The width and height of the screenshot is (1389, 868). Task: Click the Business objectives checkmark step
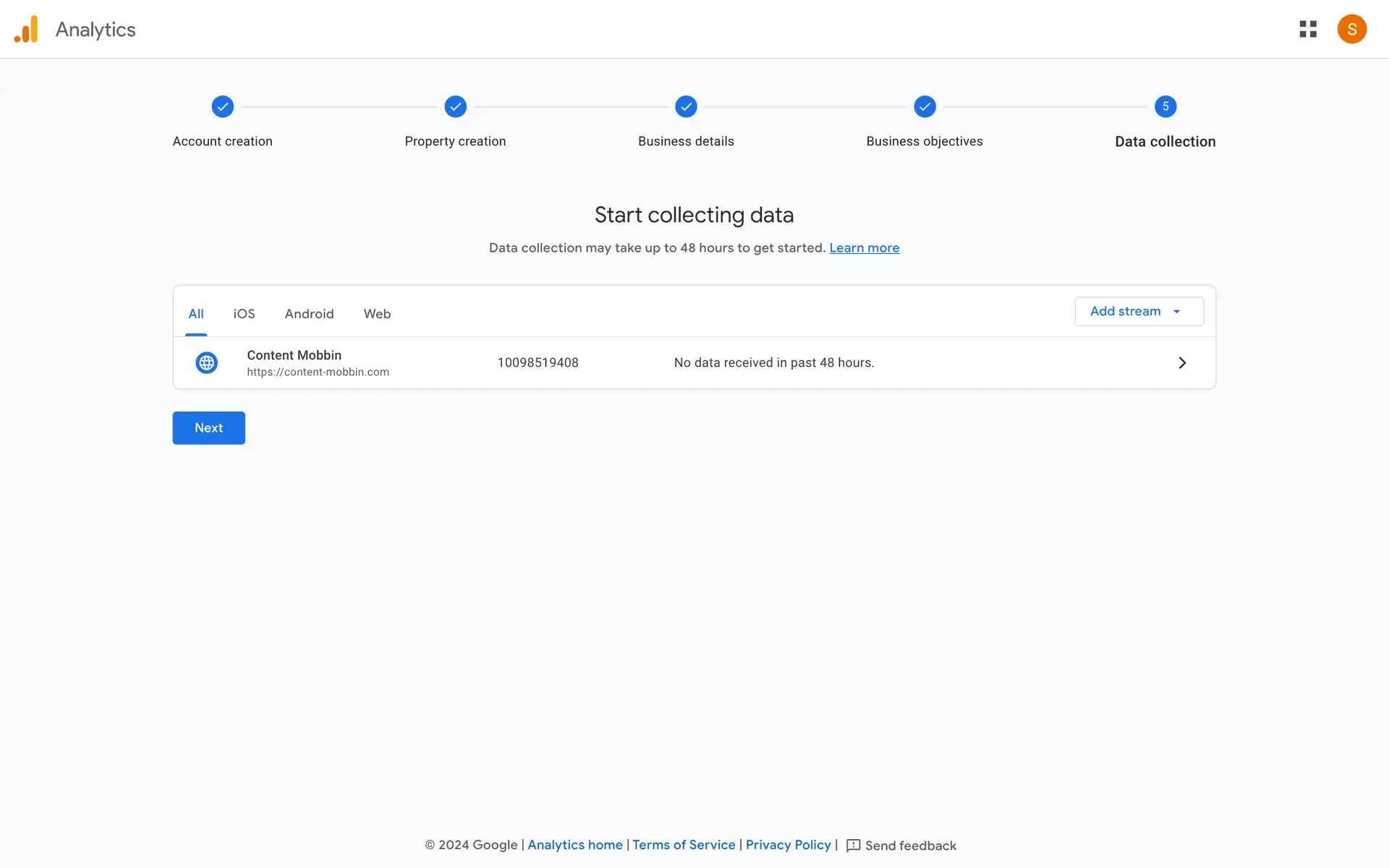pos(925,106)
